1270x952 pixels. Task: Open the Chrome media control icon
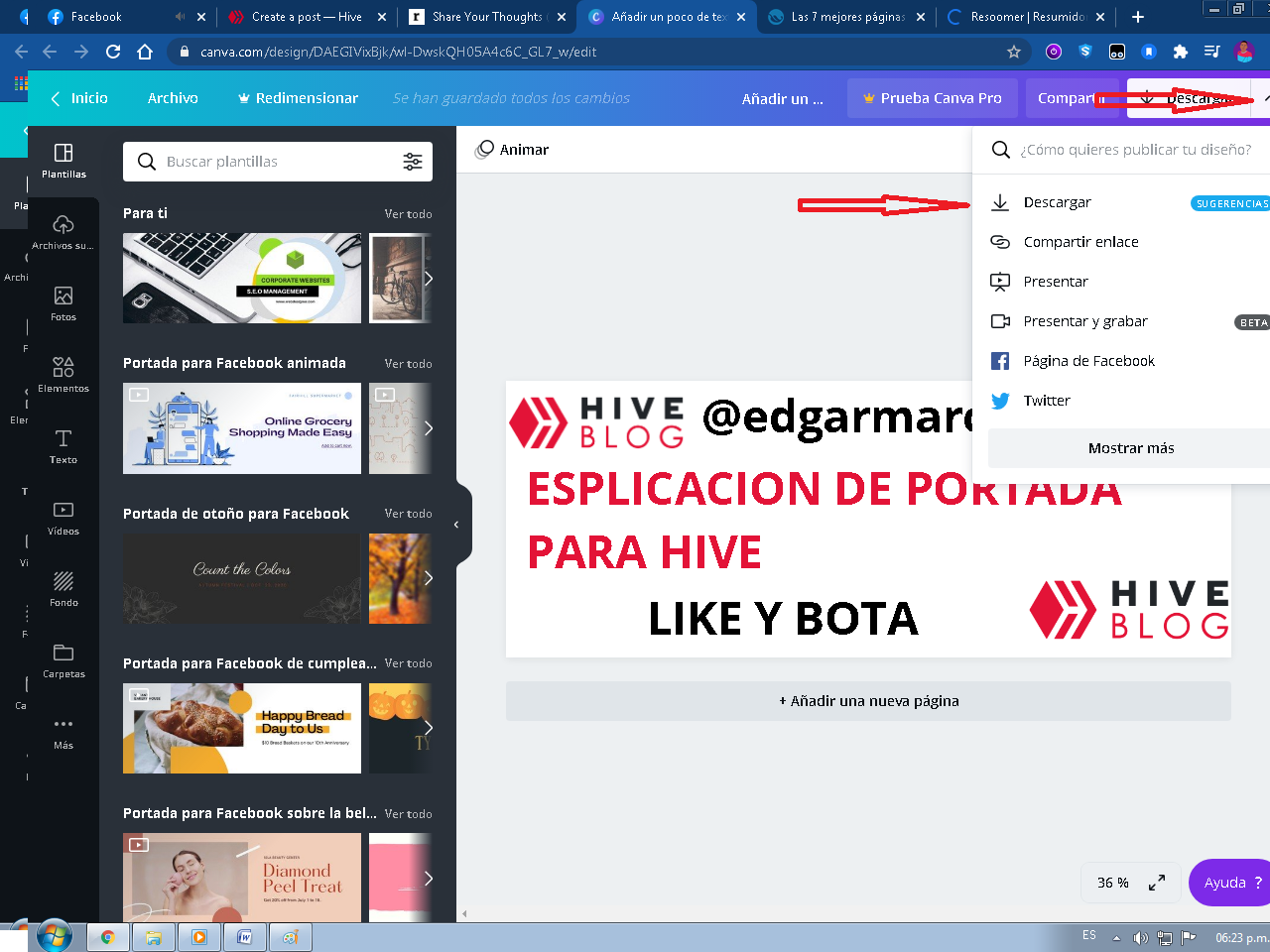1211,52
